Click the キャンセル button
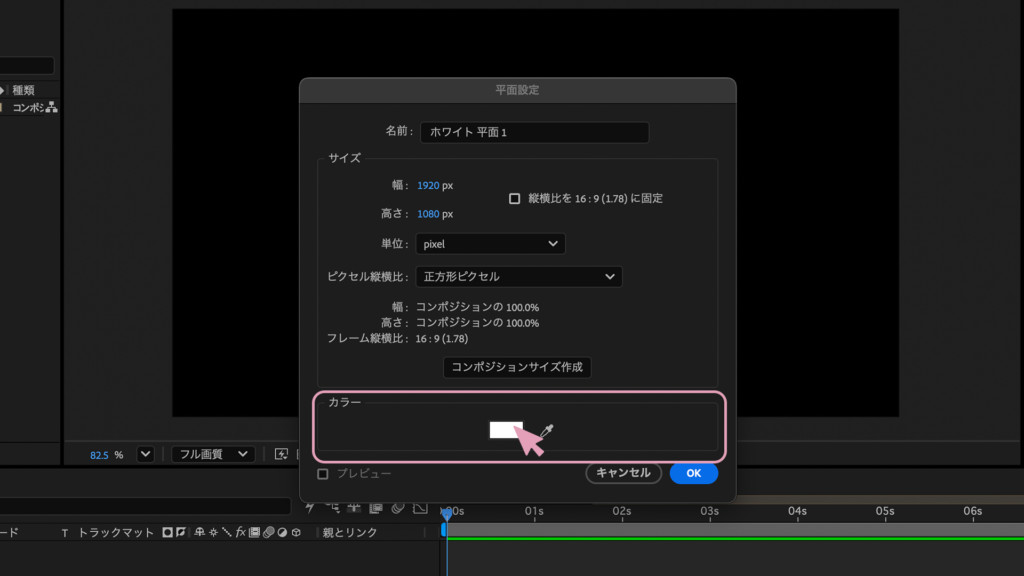The image size is (1024, 576). tap(623, 473)
